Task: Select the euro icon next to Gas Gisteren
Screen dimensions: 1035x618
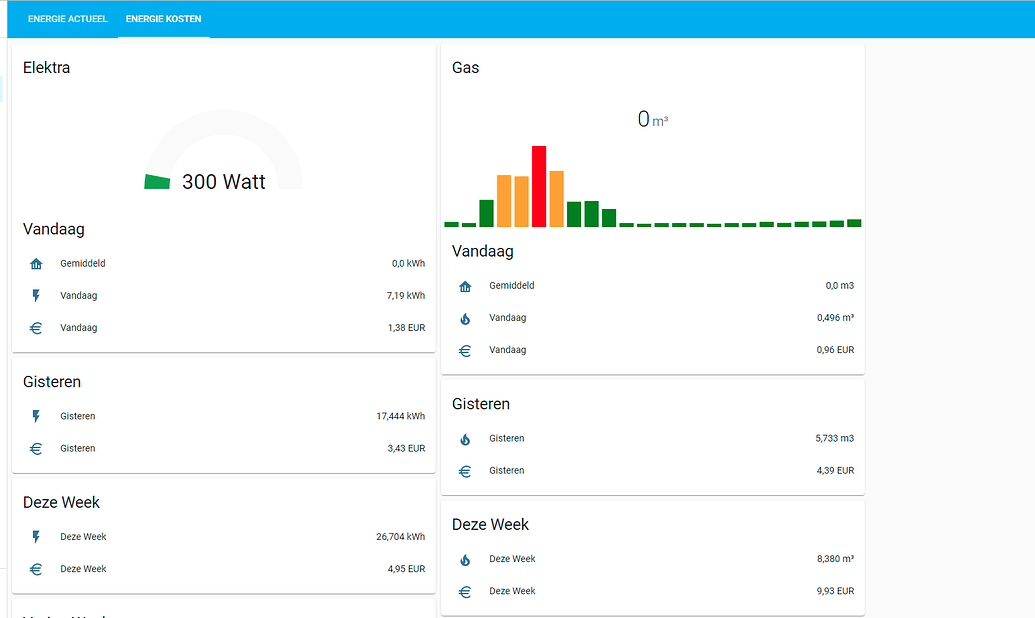Action: pos(465,470)
